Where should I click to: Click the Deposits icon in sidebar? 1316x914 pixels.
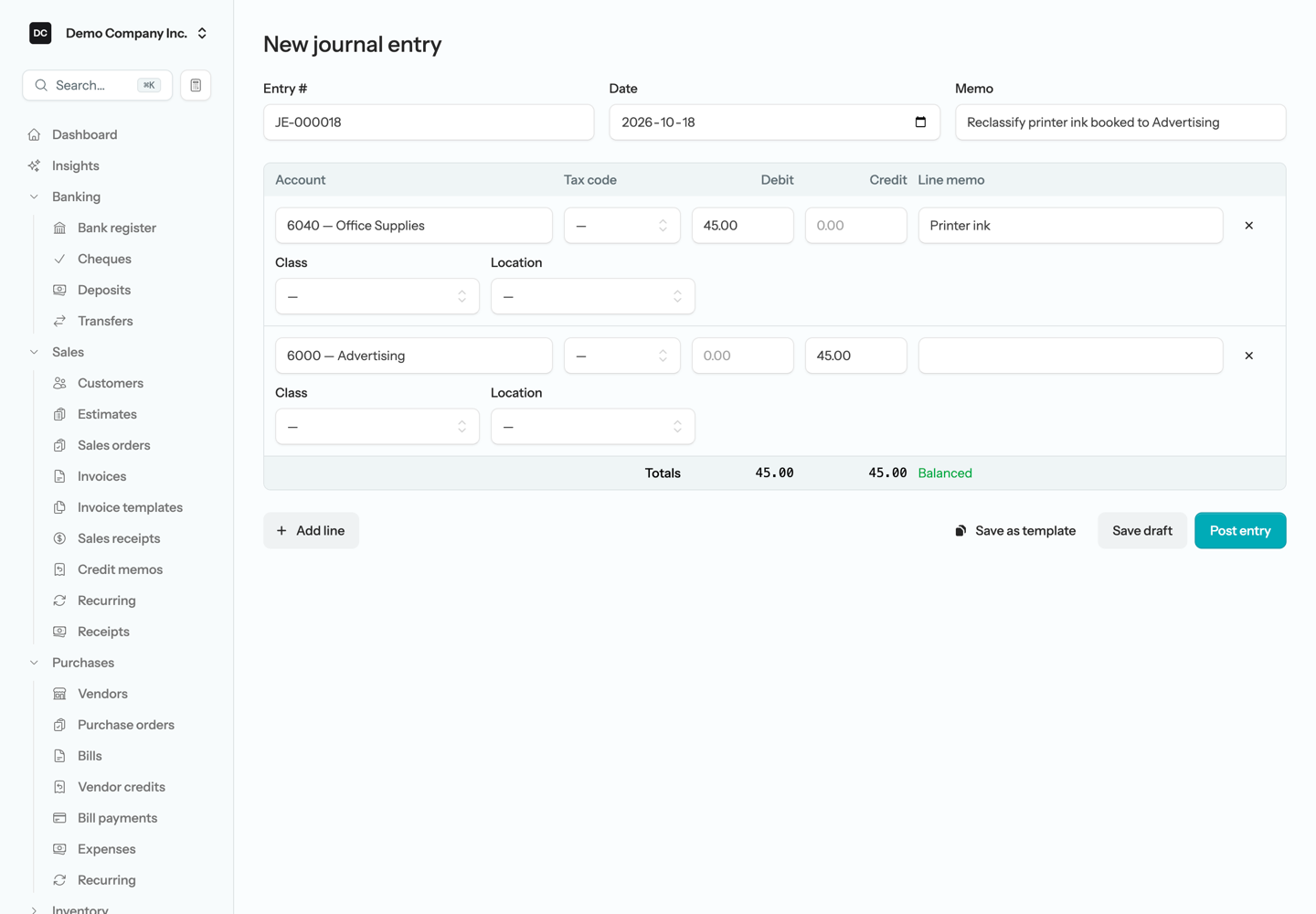click(59, 290)
